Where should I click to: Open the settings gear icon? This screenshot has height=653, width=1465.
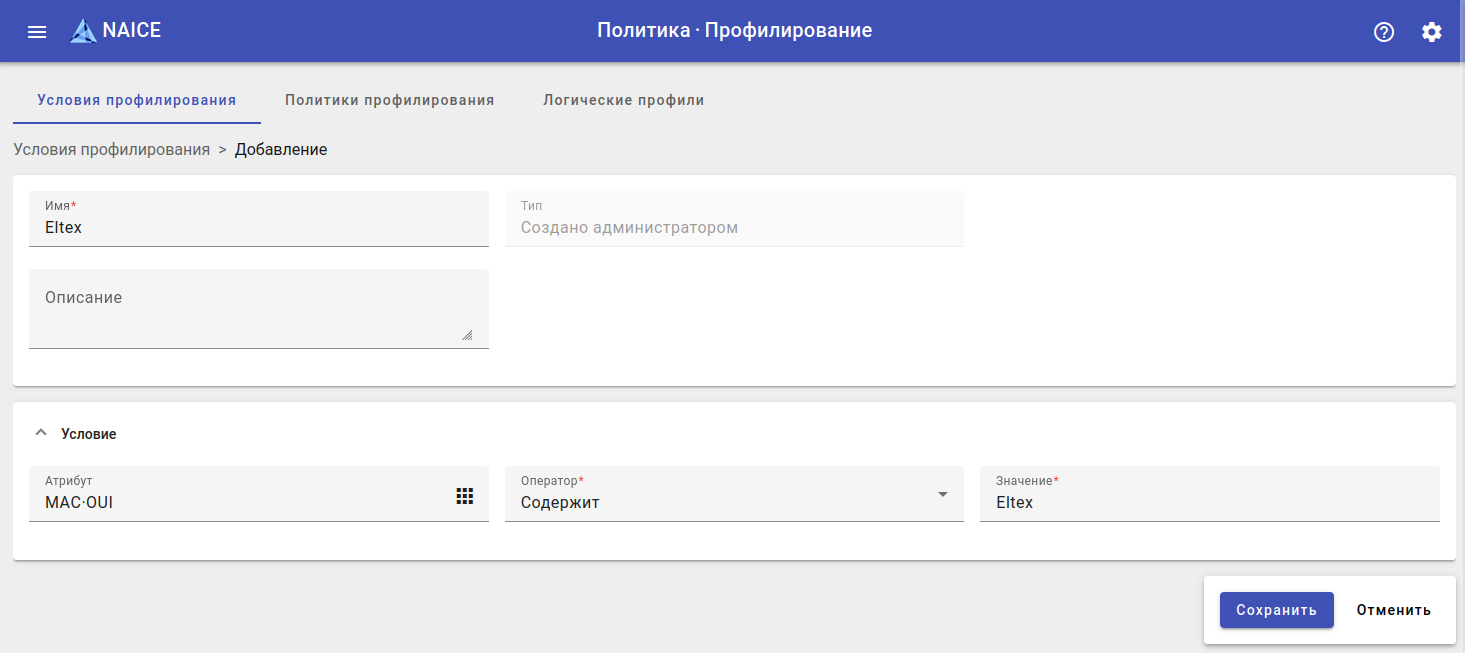pos(1432,32)
